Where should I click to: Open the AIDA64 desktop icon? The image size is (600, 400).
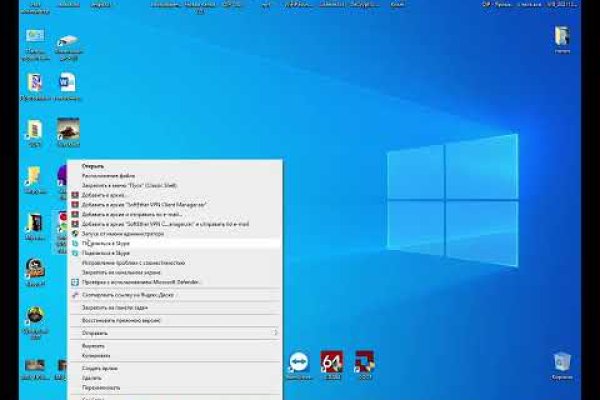coord(331,362)
